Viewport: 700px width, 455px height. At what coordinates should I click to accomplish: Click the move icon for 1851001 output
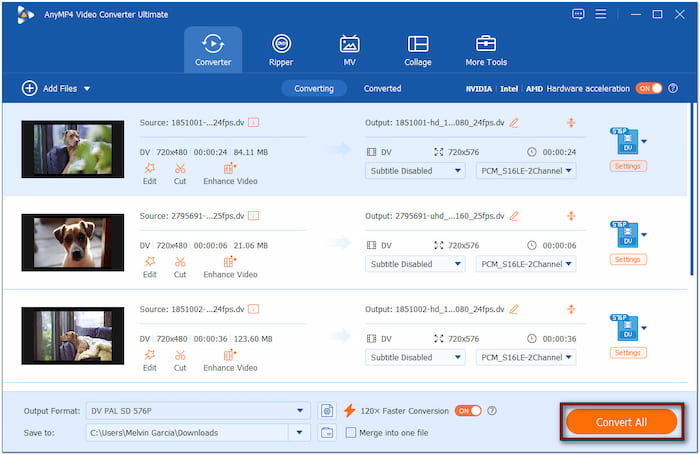click(571, 122)
